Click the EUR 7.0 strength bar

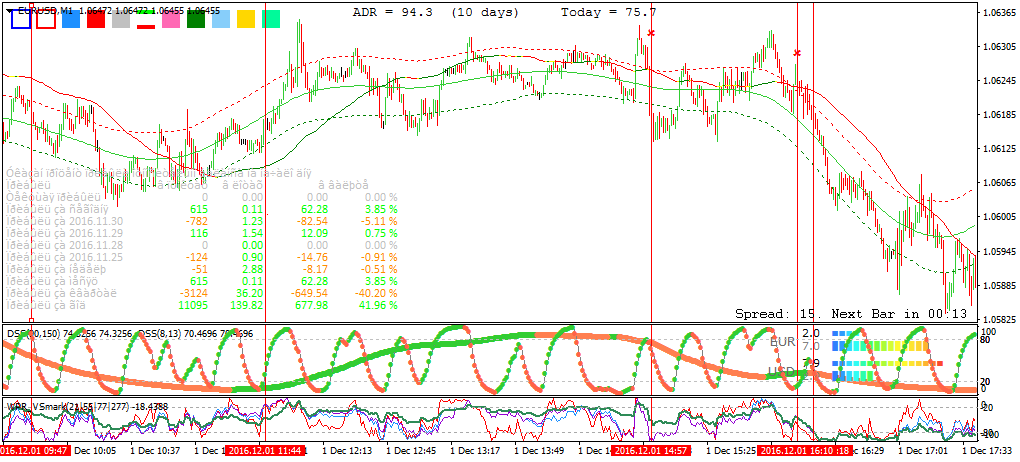point(879,346)
